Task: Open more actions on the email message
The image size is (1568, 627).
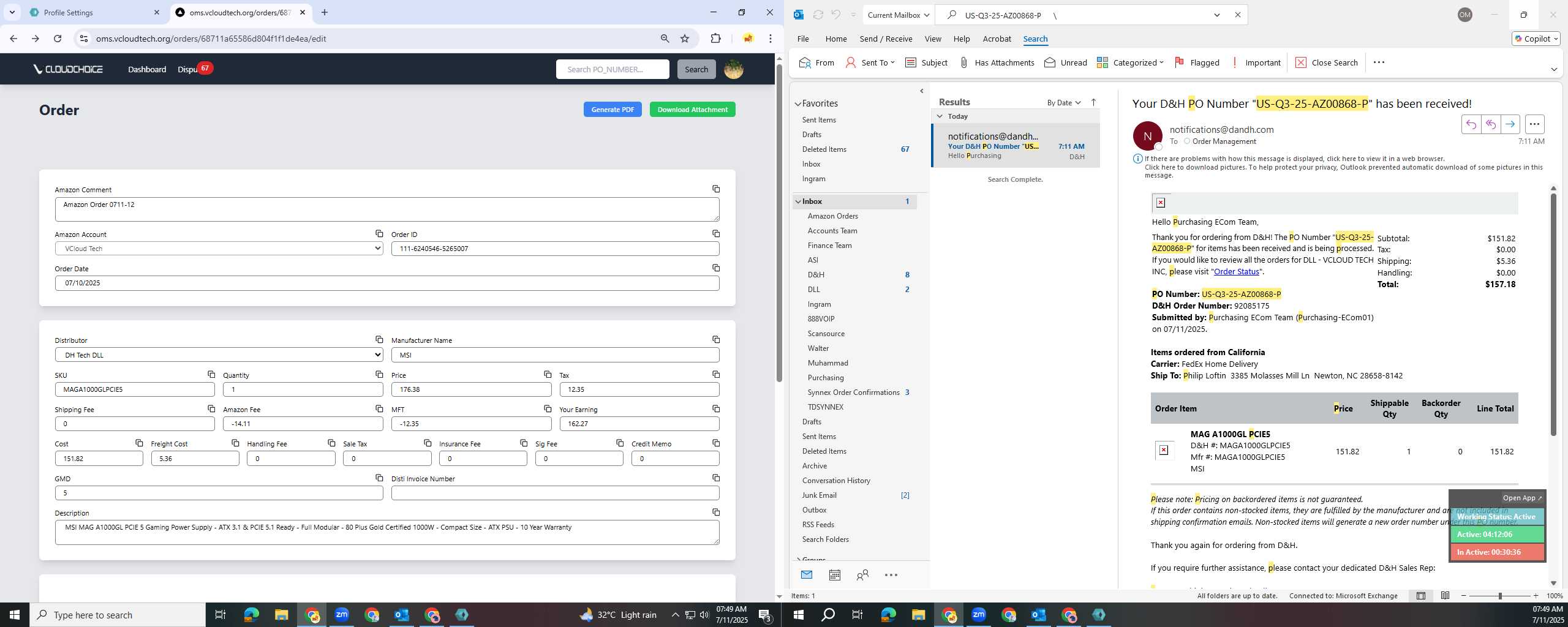Action: (1534, 124)
